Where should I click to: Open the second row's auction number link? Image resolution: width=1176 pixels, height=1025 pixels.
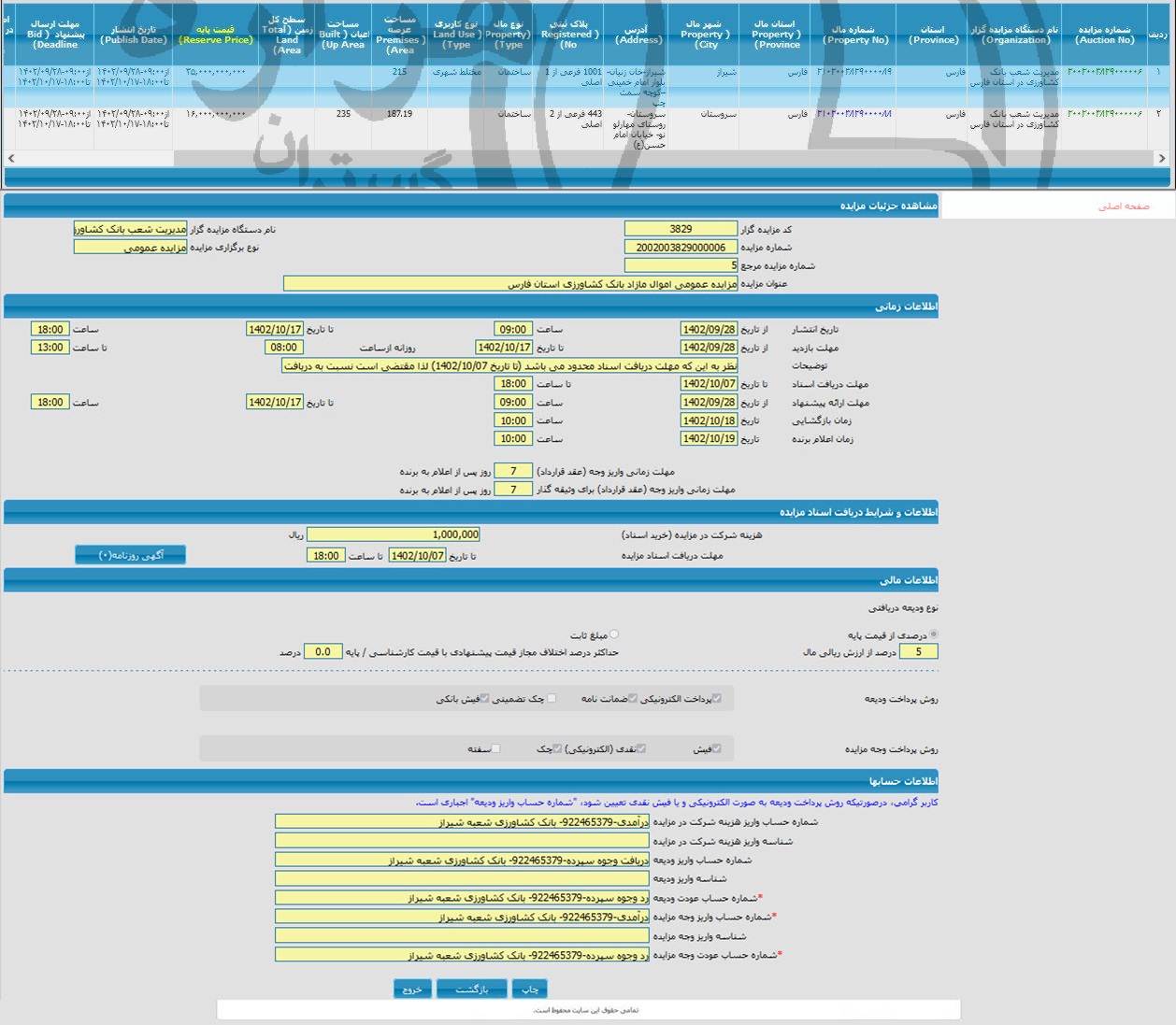pos(1105,114)
